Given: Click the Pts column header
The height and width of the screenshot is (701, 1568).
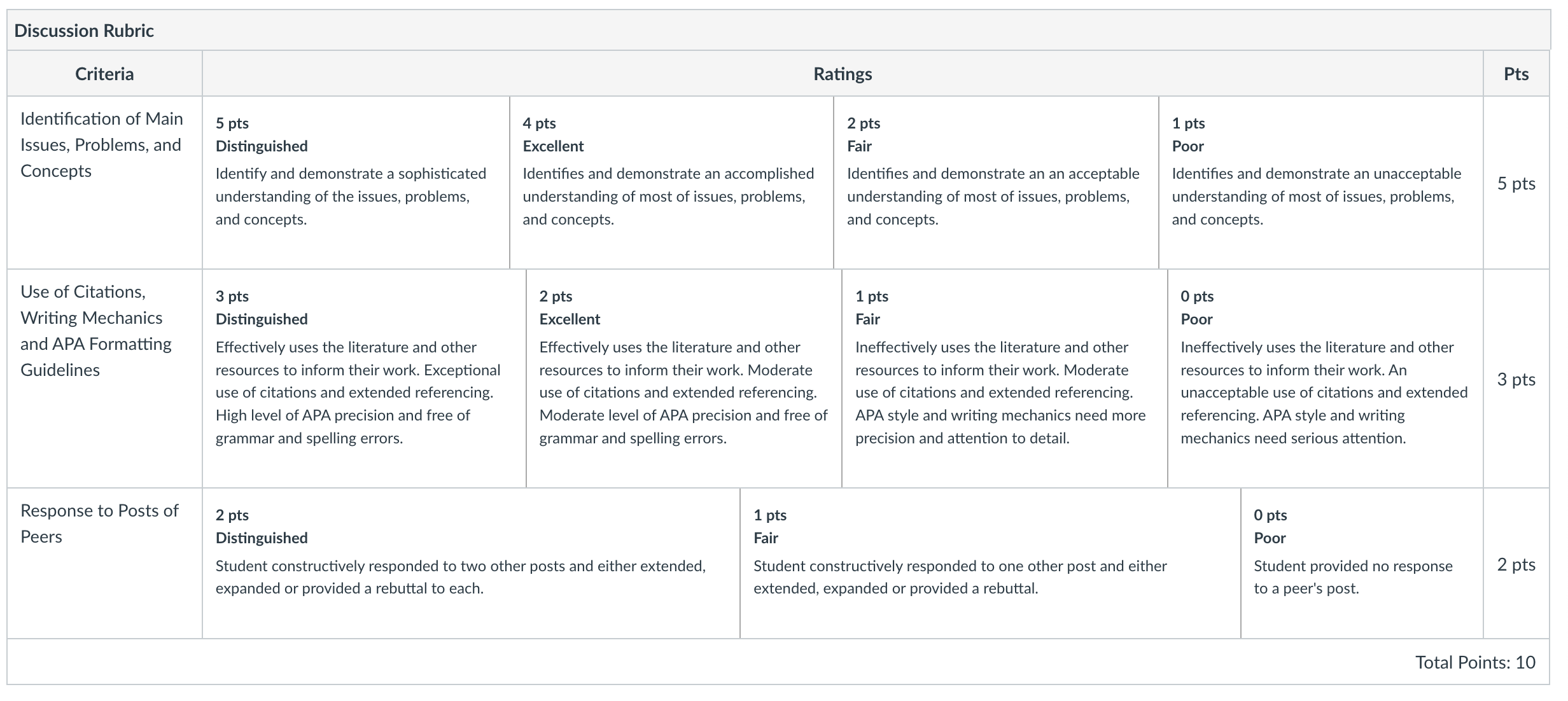Looking at the screenshot, I should pos(1516,74).
